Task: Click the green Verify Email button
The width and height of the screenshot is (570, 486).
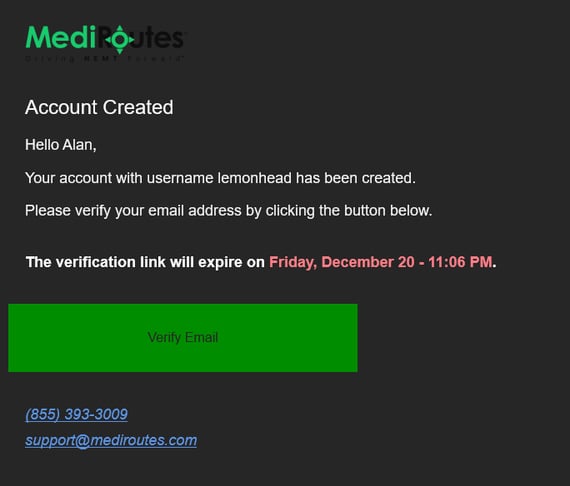Action: click(x=182, y=338)
